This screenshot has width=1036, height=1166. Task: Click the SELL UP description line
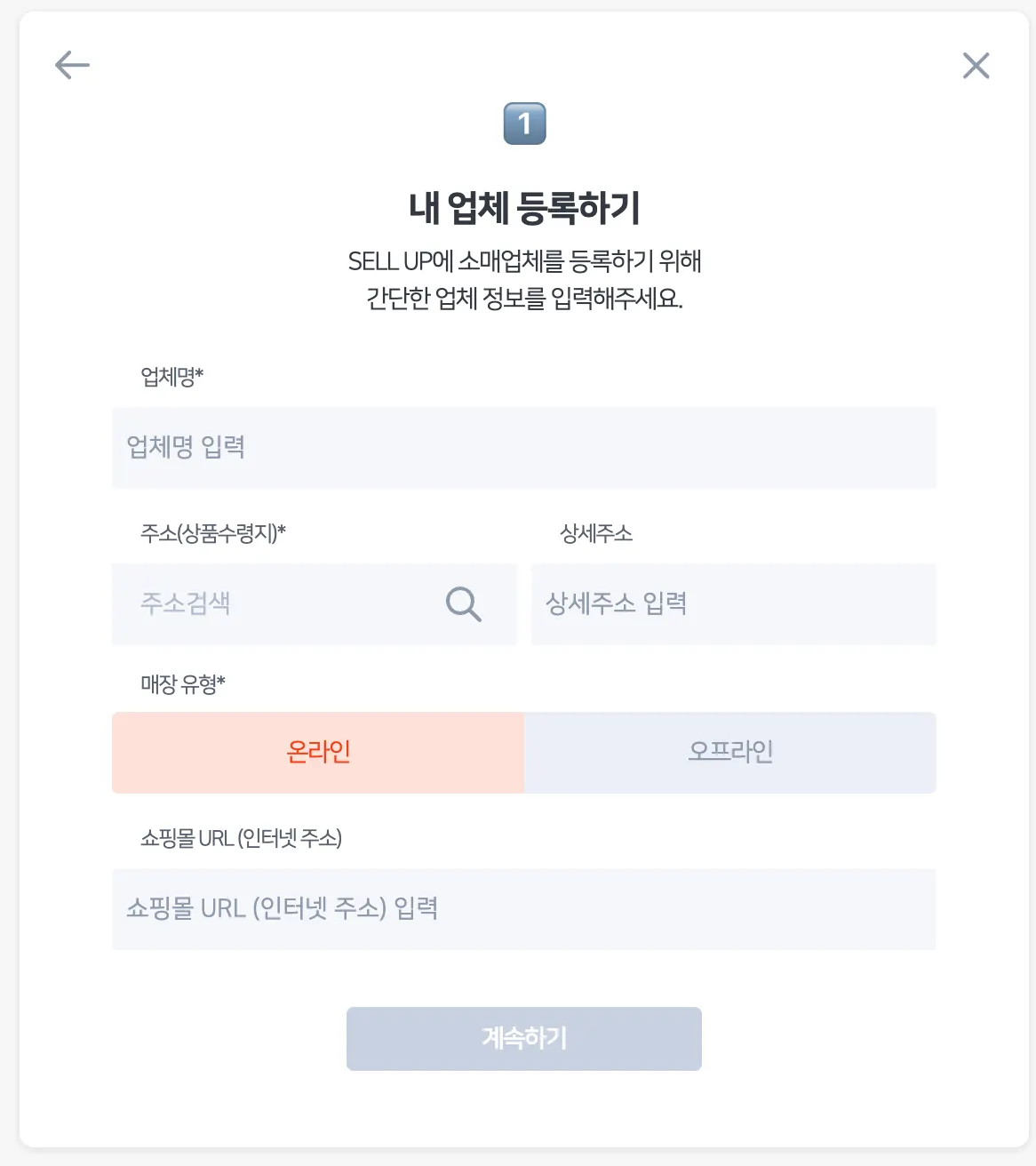click(524, 261)
